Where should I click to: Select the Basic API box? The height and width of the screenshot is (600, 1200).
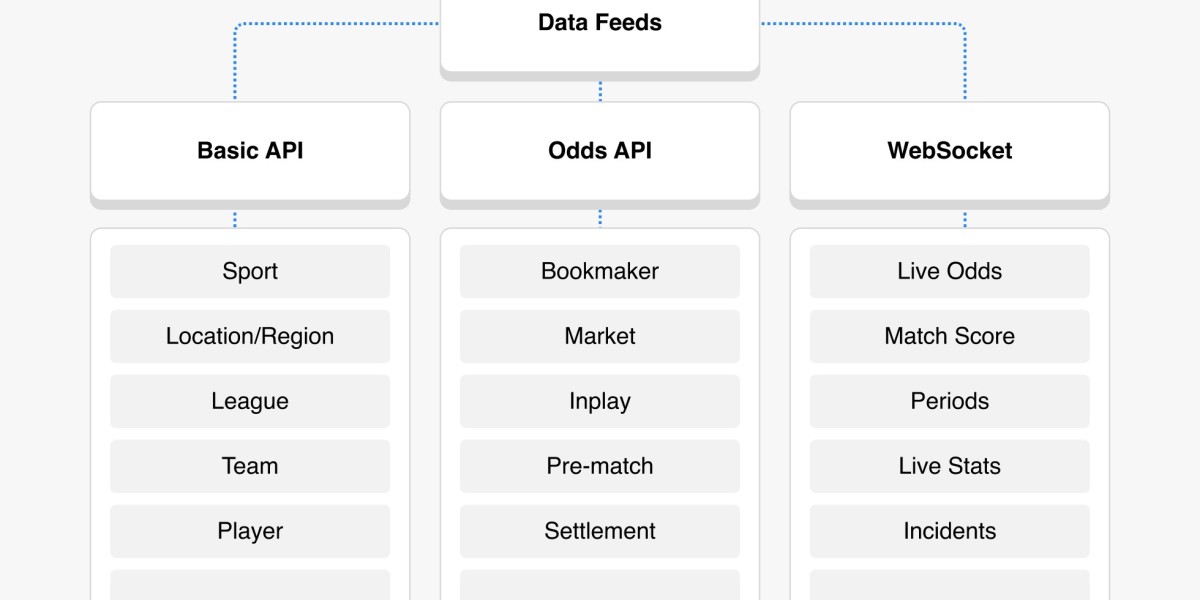point(250,150)
